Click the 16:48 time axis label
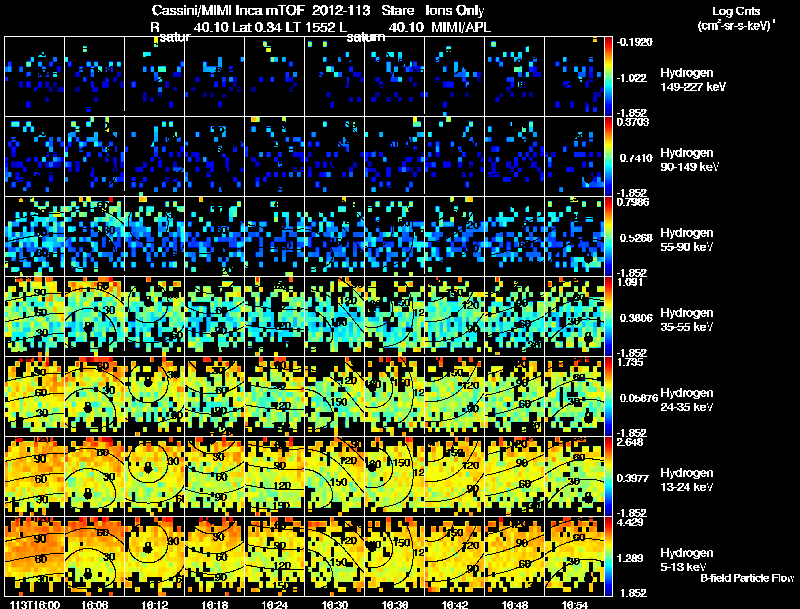This screenshot has width=800, height=609. 514,604
